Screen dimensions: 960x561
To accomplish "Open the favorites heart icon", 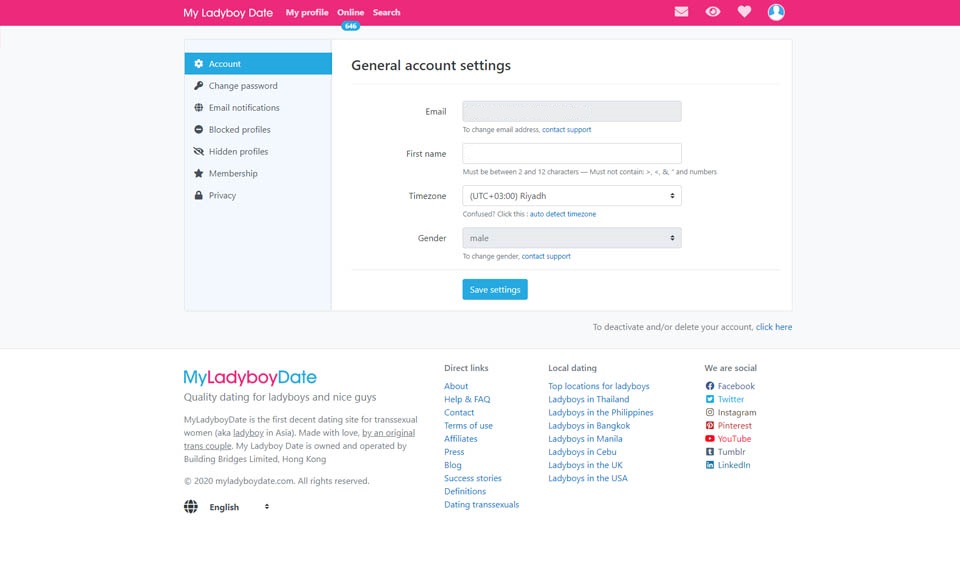I will (744, 12).
